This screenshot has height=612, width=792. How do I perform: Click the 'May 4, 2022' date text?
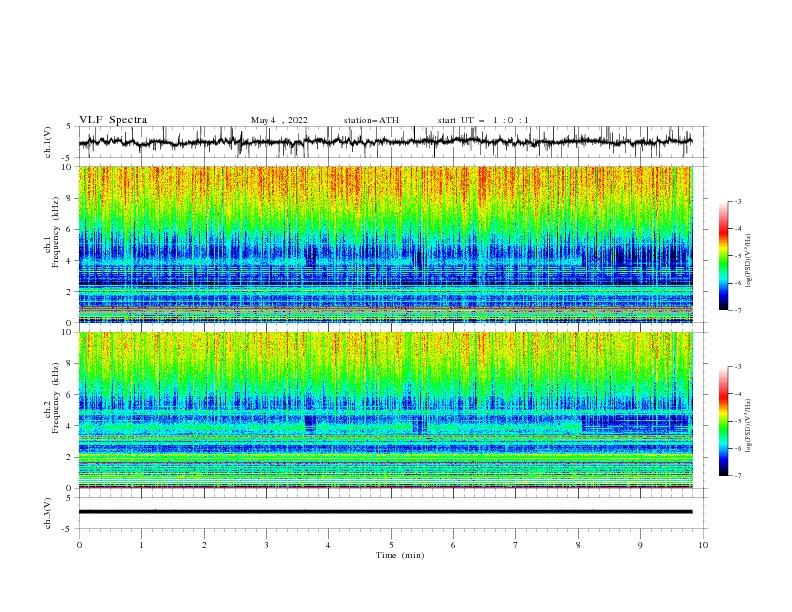pyautogui.click(x=279, y=120)
